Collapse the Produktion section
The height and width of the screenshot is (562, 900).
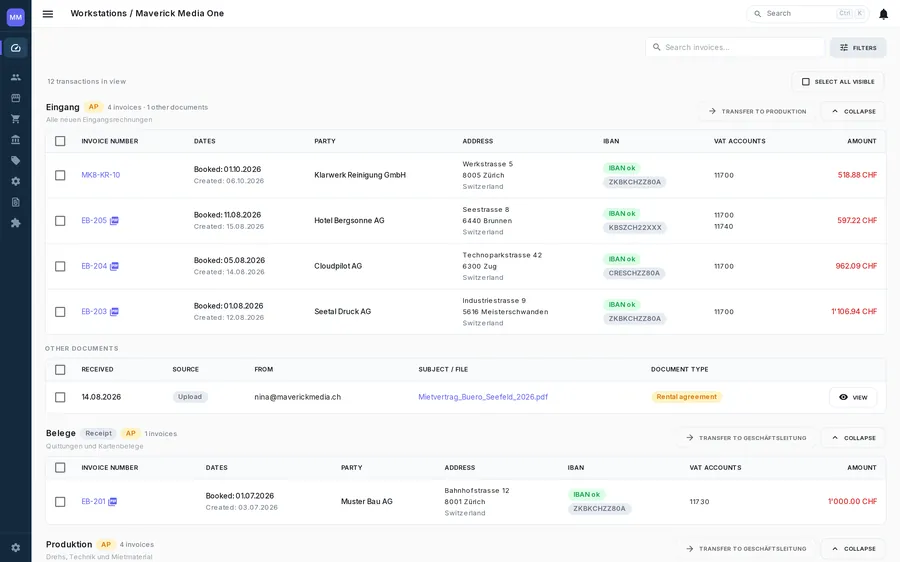tap(853, 549)
